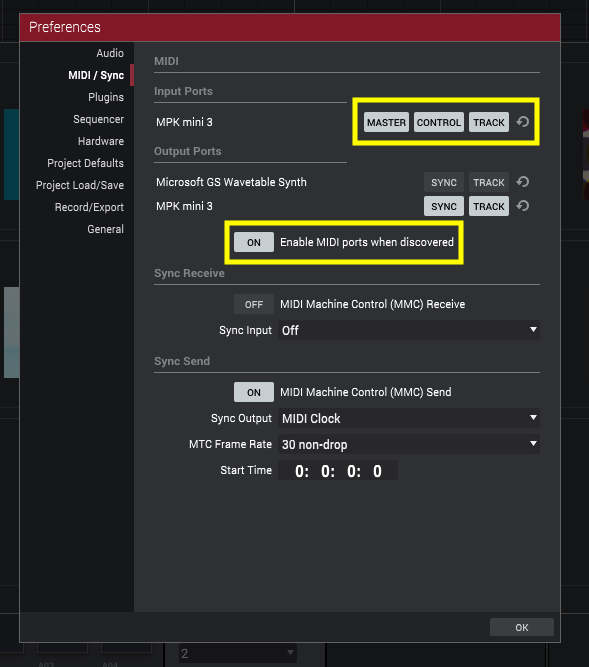Open the Sync Input dropdown
589x667 pixels.
click(x=409, y=330)
